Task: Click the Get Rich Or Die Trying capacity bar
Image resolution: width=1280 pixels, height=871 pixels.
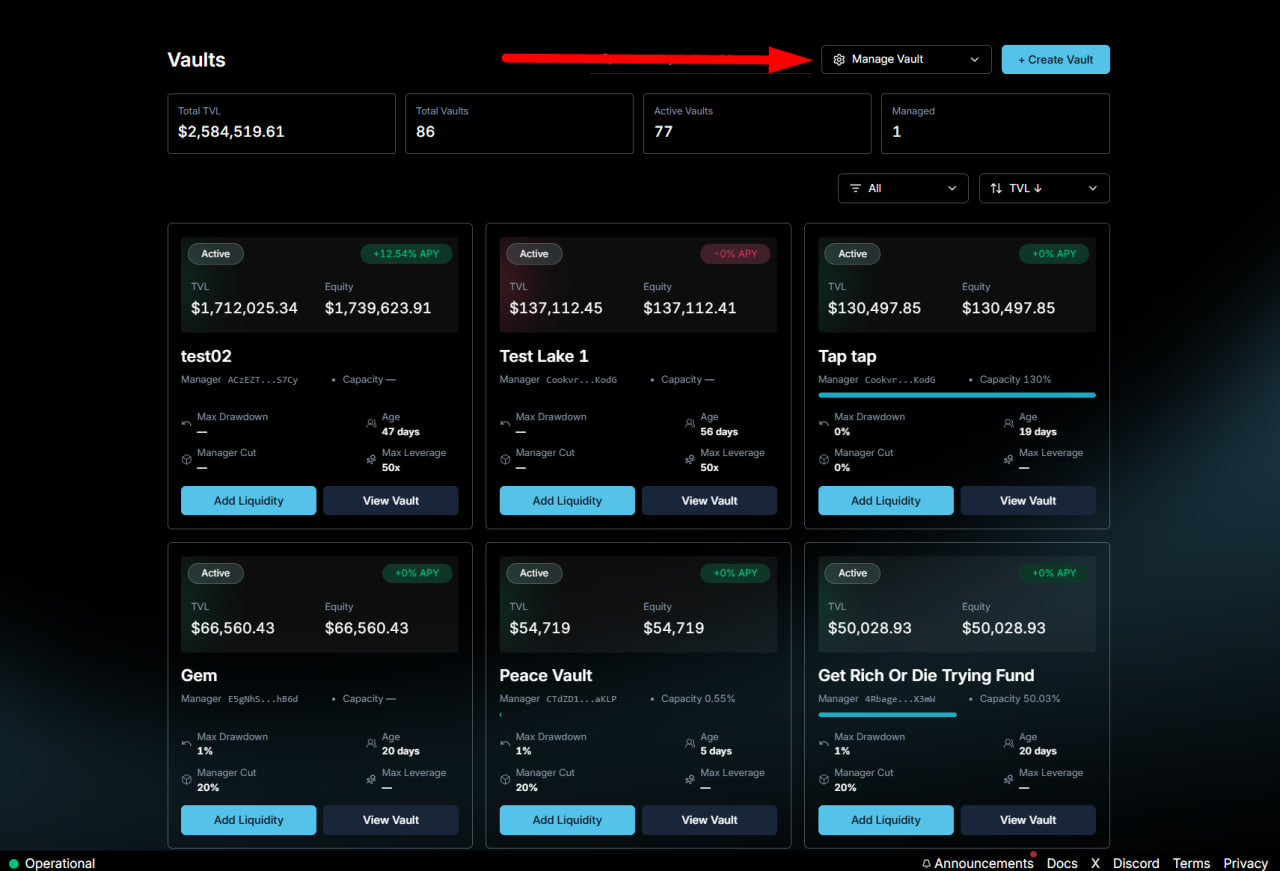Action: coord(887,715)
